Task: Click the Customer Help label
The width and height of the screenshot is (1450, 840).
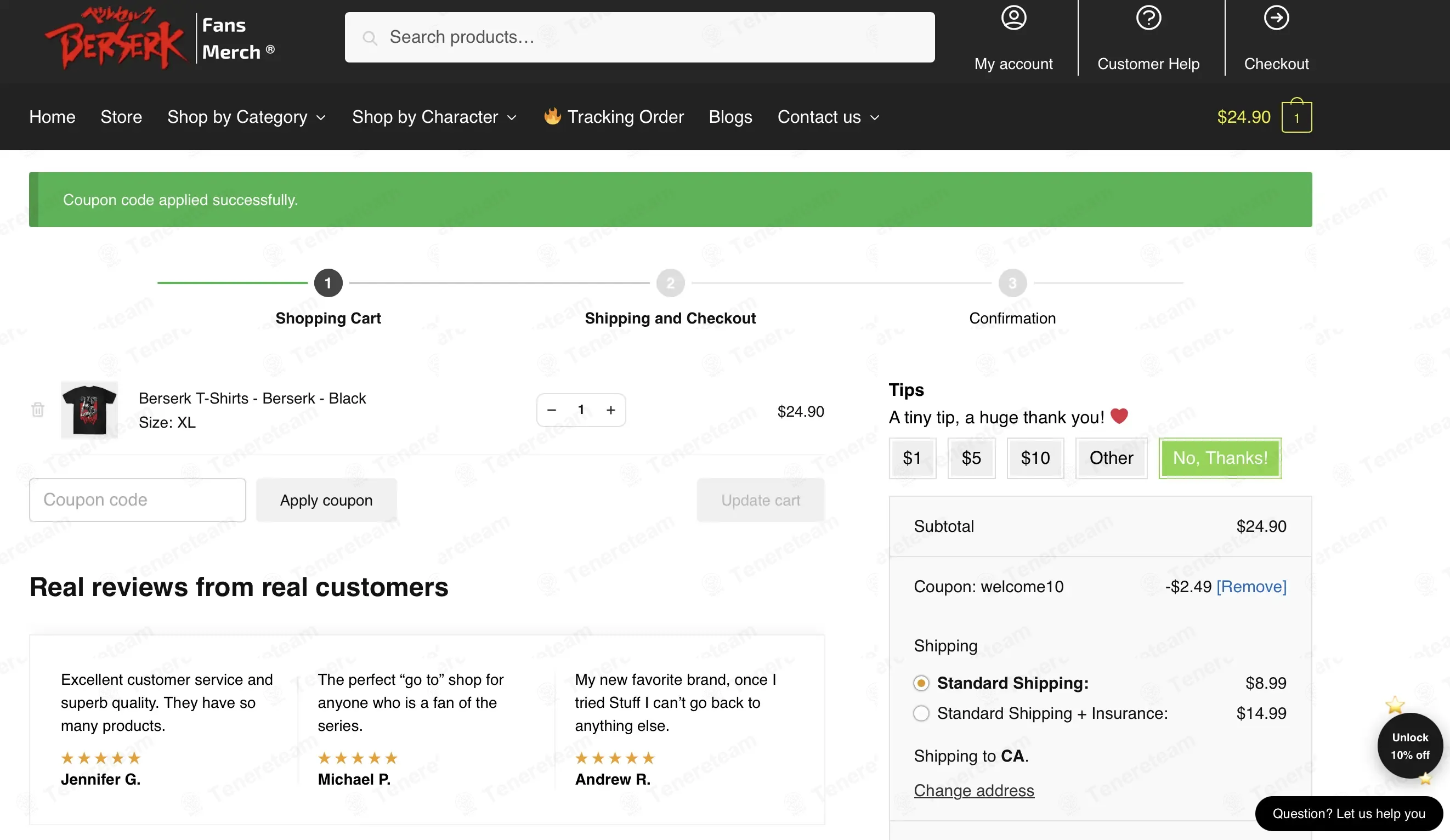Action: (x=1148, y=64)
